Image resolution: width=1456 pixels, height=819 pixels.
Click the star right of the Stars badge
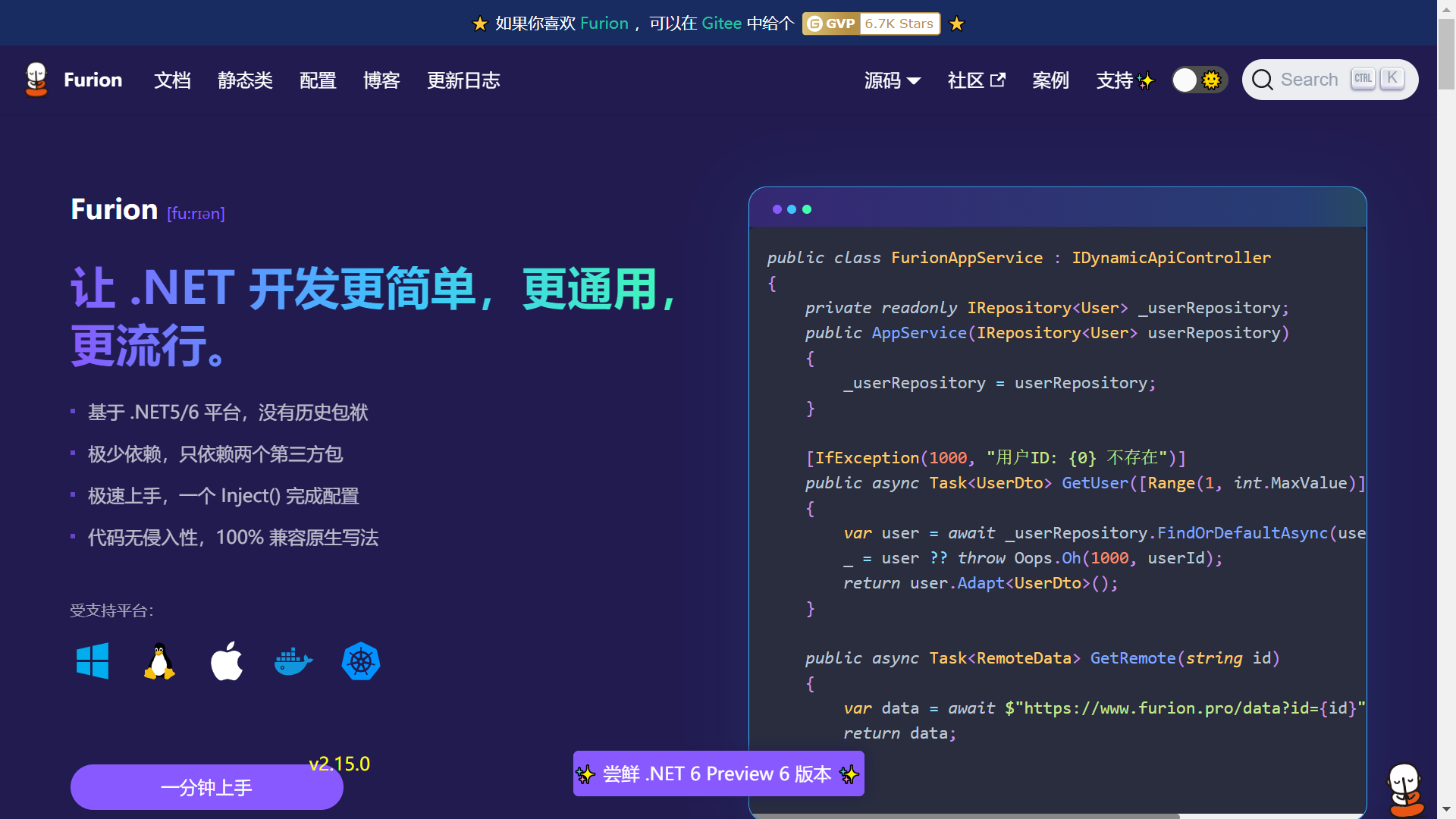tap(957, 24)
